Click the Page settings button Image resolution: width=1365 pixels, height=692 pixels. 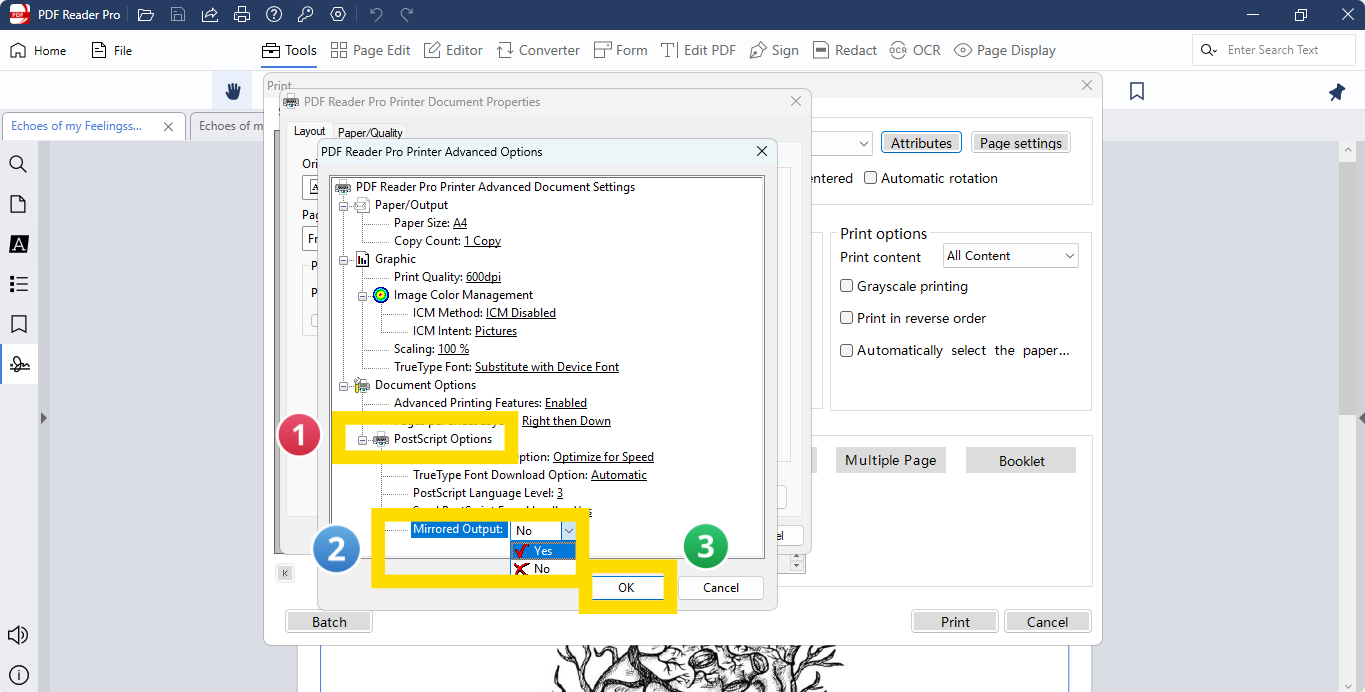1021,143
